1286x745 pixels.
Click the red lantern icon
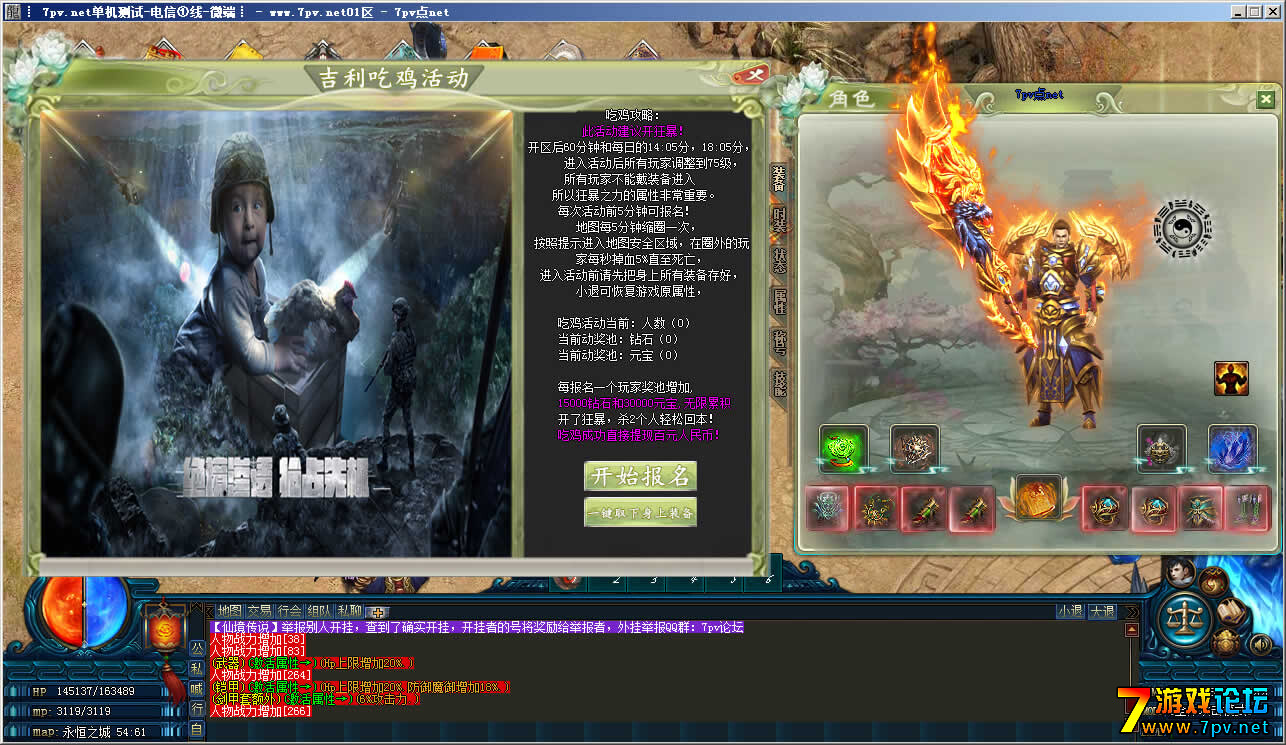coord(164,630)
